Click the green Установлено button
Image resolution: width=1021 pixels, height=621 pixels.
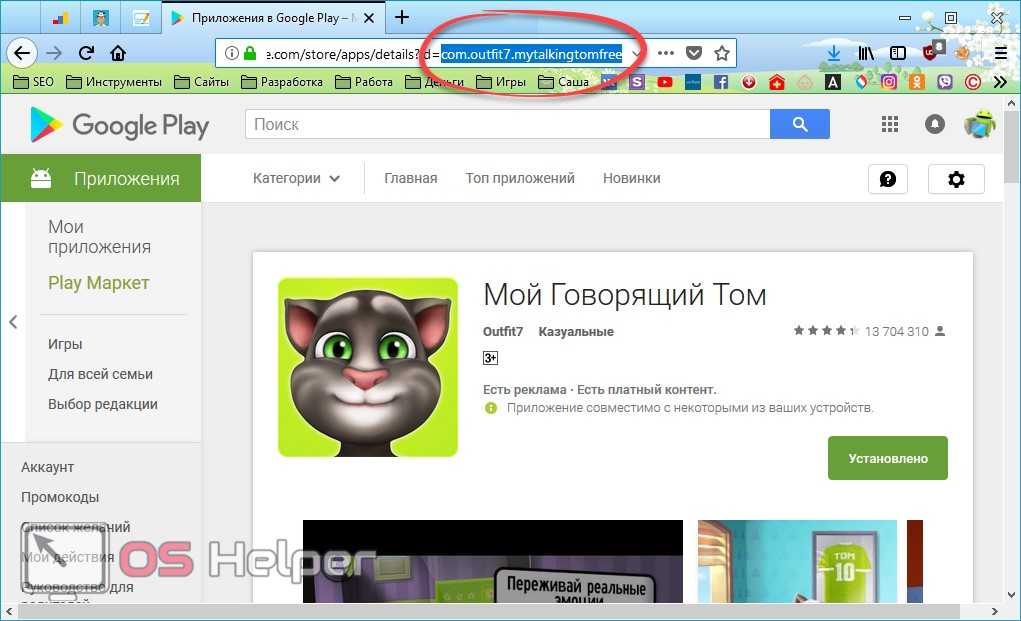pos(887,459)
